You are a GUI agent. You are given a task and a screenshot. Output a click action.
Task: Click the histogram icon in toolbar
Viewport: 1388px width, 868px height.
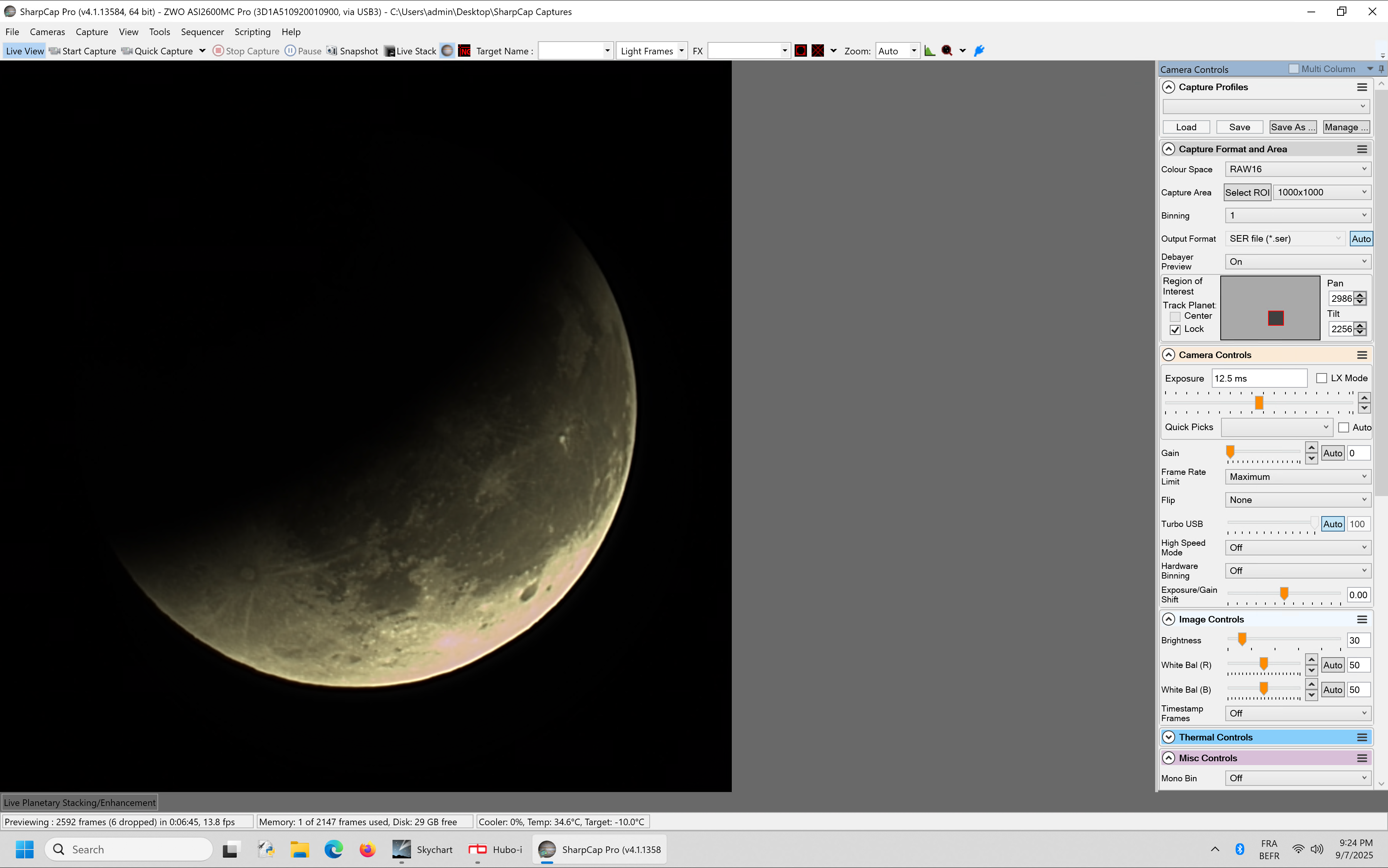coord(930,51)
